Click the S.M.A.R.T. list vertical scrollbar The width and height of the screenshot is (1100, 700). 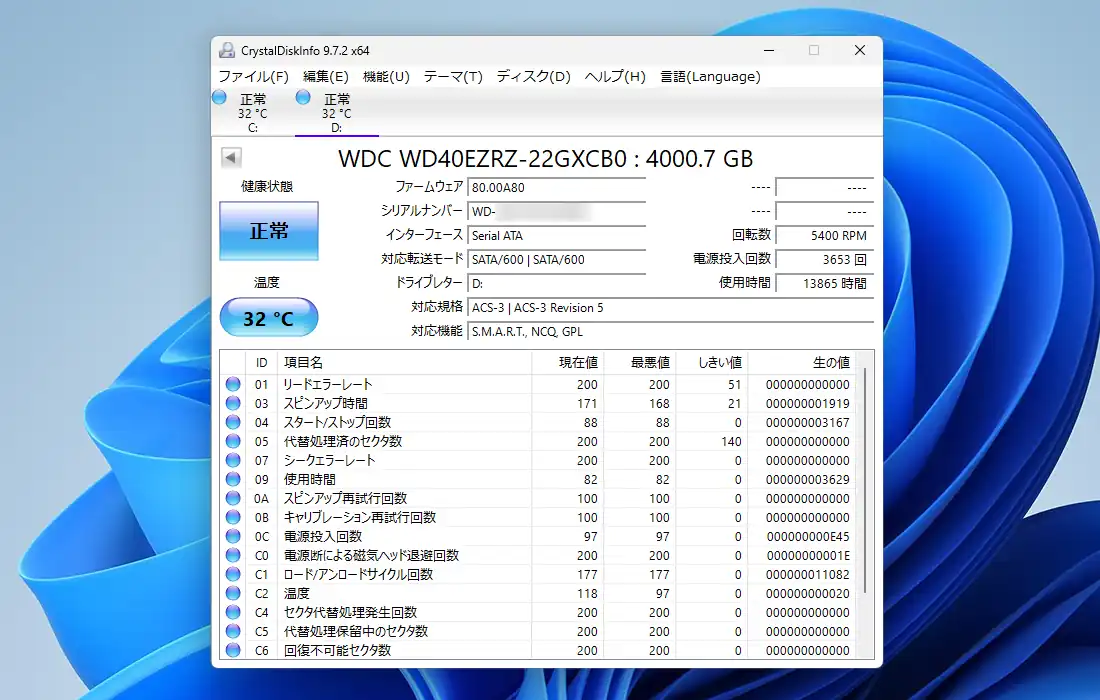click(865, 480)
